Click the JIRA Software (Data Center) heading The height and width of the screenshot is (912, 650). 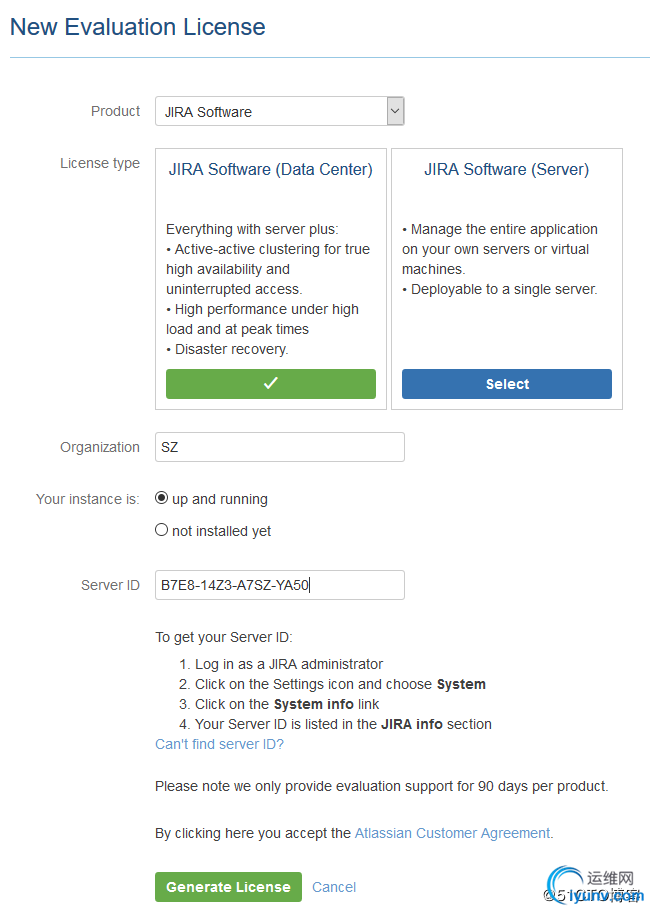pyautogui.click(x=270, y=169)
